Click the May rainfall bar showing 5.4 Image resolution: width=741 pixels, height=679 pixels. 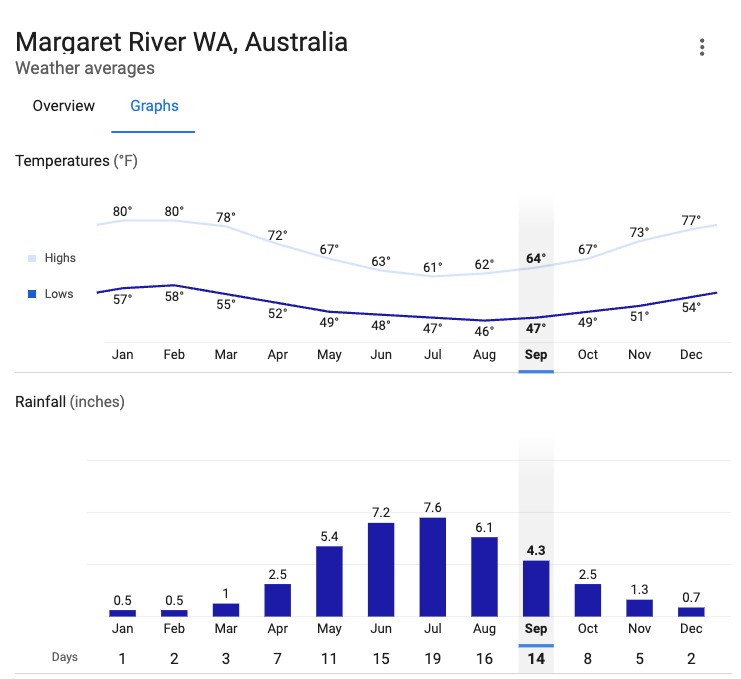click(329, 581)
